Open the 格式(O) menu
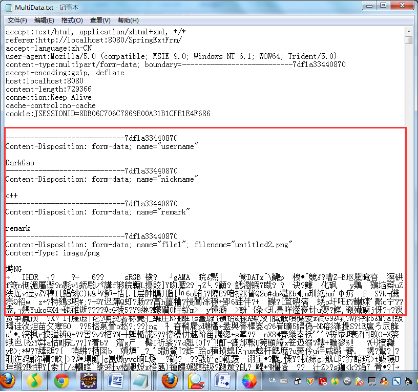 point(72,21)
